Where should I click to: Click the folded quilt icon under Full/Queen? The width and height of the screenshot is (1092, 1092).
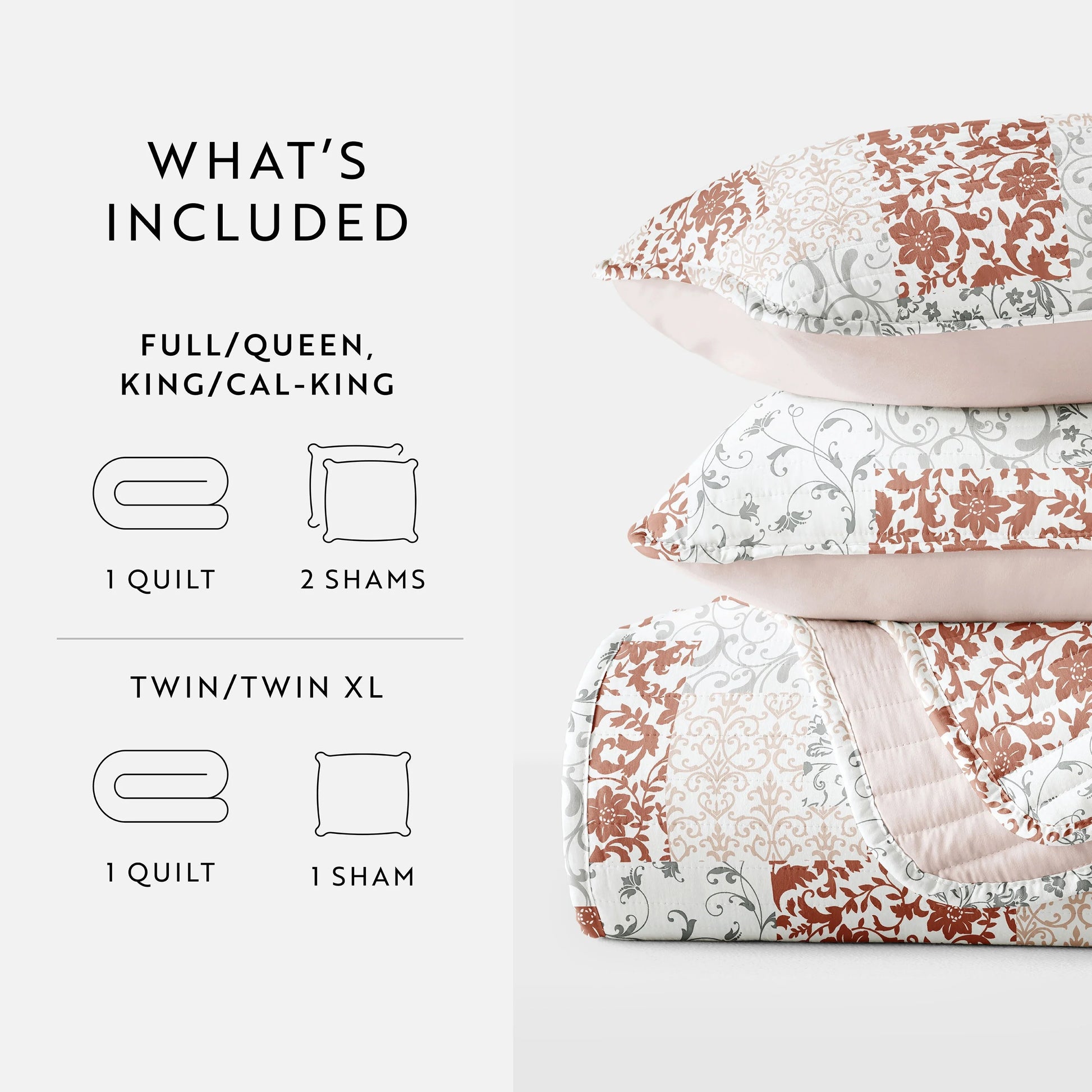coord(160,493)
